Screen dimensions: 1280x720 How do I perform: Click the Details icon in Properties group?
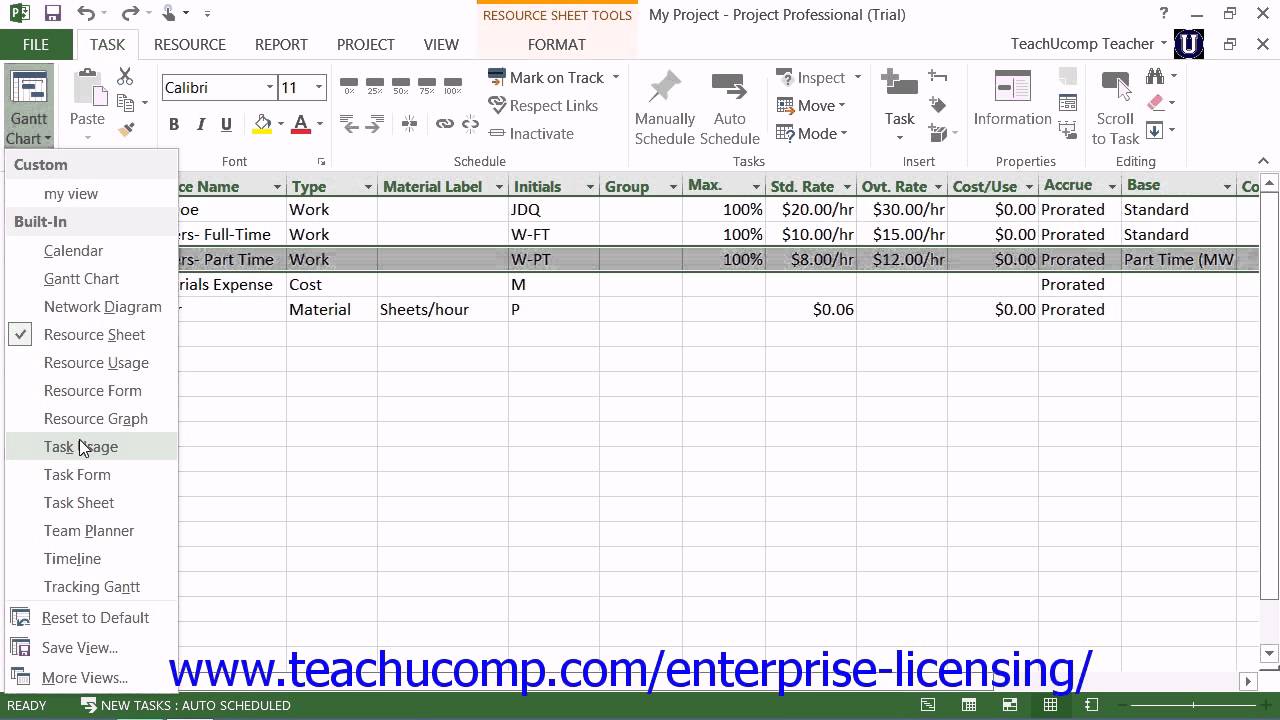(x=1068, y=103)
